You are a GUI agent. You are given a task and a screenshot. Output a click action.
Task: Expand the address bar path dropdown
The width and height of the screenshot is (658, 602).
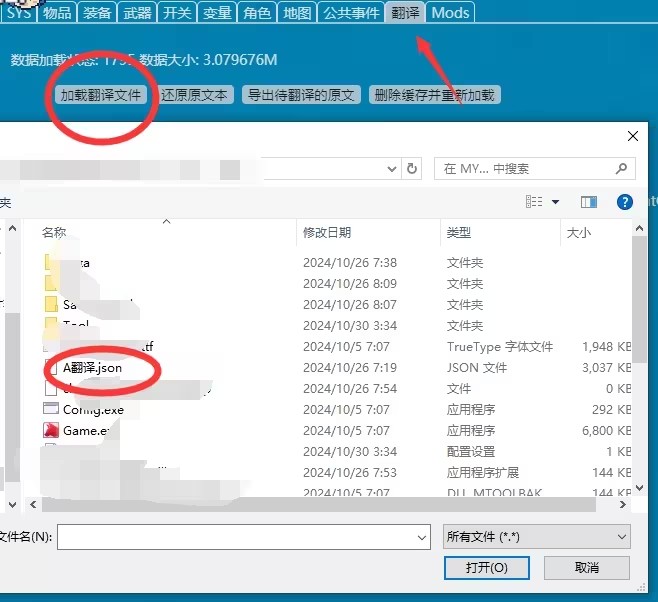click(392, 169)
